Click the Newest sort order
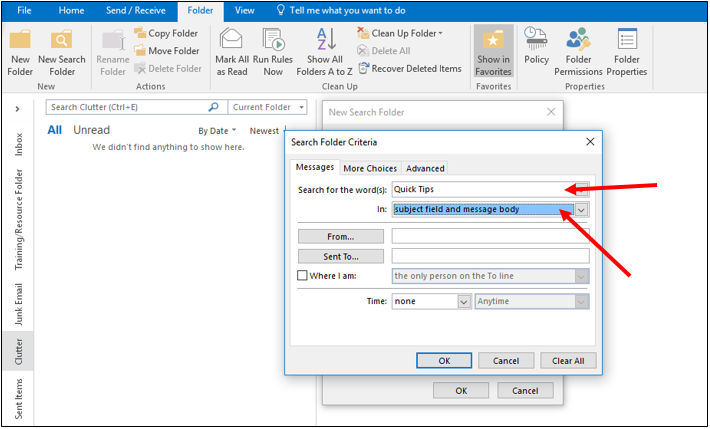Viewport: 710px width, 429px height. (x=264, y=131)
